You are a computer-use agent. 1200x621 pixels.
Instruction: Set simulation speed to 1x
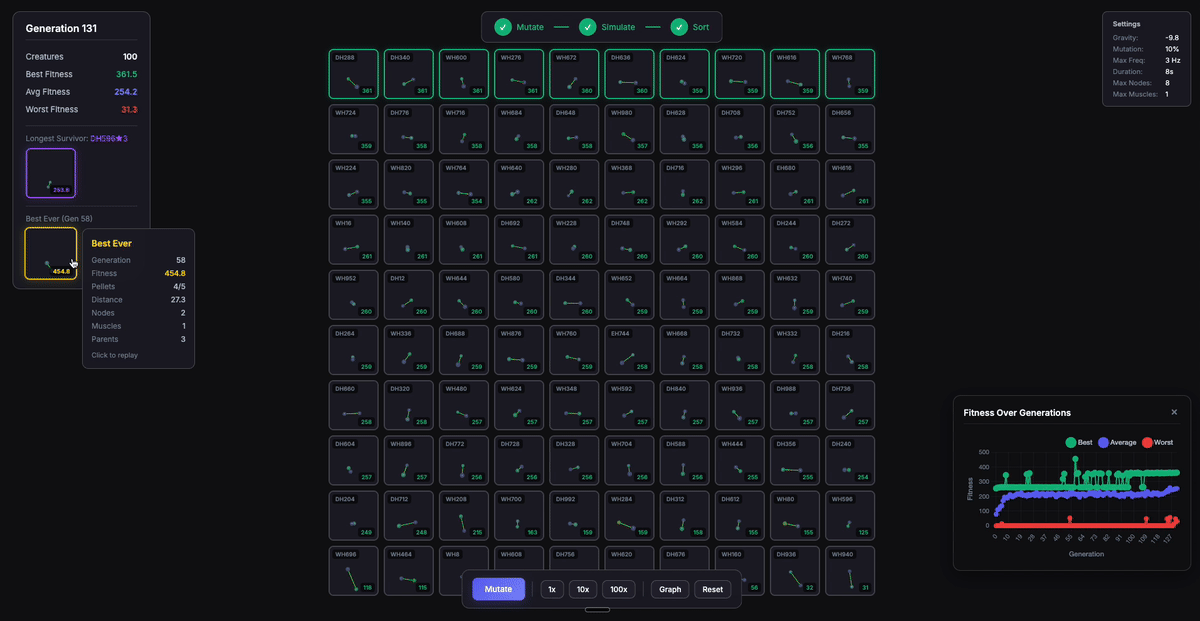coord(552,589)
